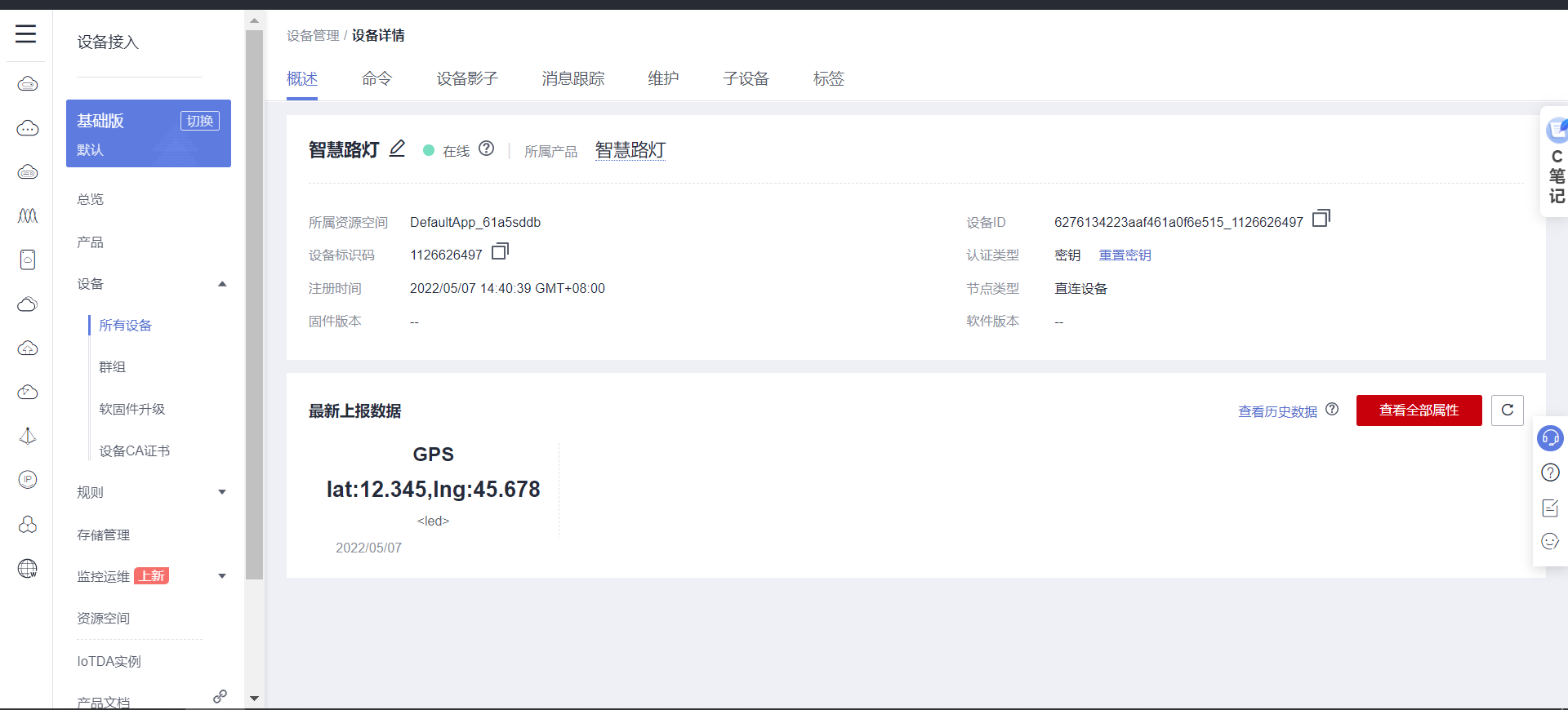Select 所有设备 in the sidebar
The image size is (1568, 710).
tap(126, 326)
